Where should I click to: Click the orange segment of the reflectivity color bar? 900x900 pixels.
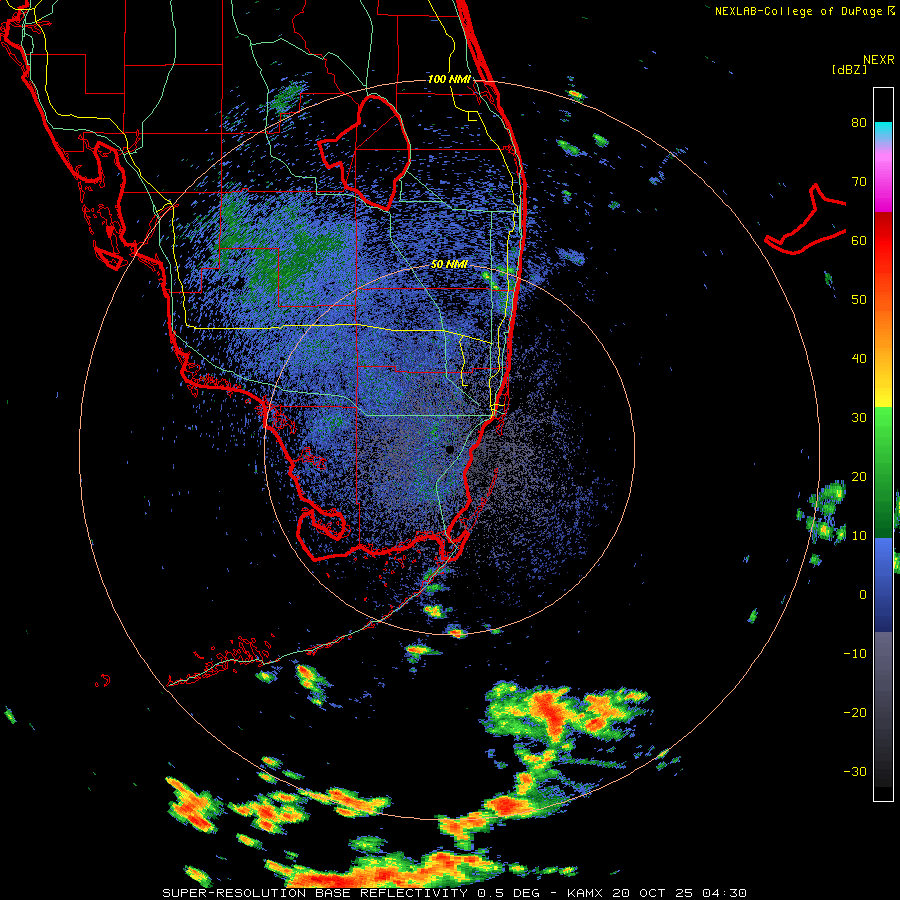[883, 327]
